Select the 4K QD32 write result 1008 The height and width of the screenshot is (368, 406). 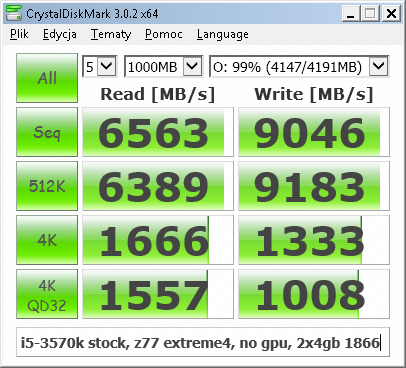tap(314, 294)
